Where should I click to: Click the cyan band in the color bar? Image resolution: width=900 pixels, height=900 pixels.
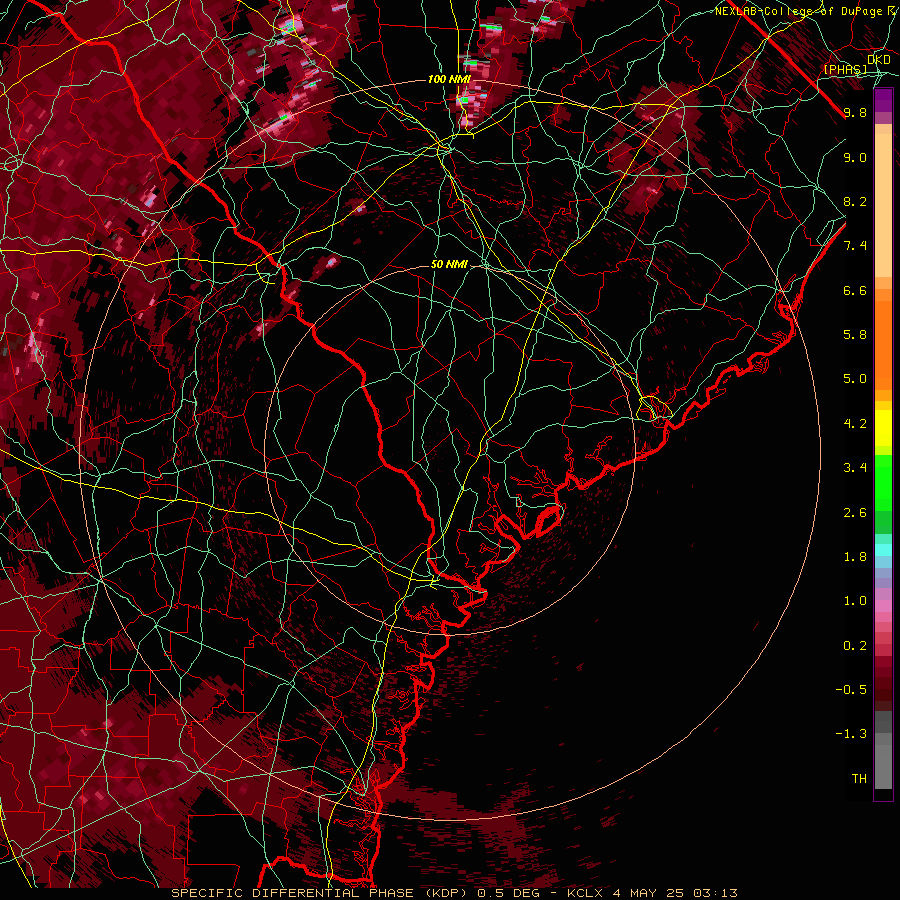tap(883, 550)
